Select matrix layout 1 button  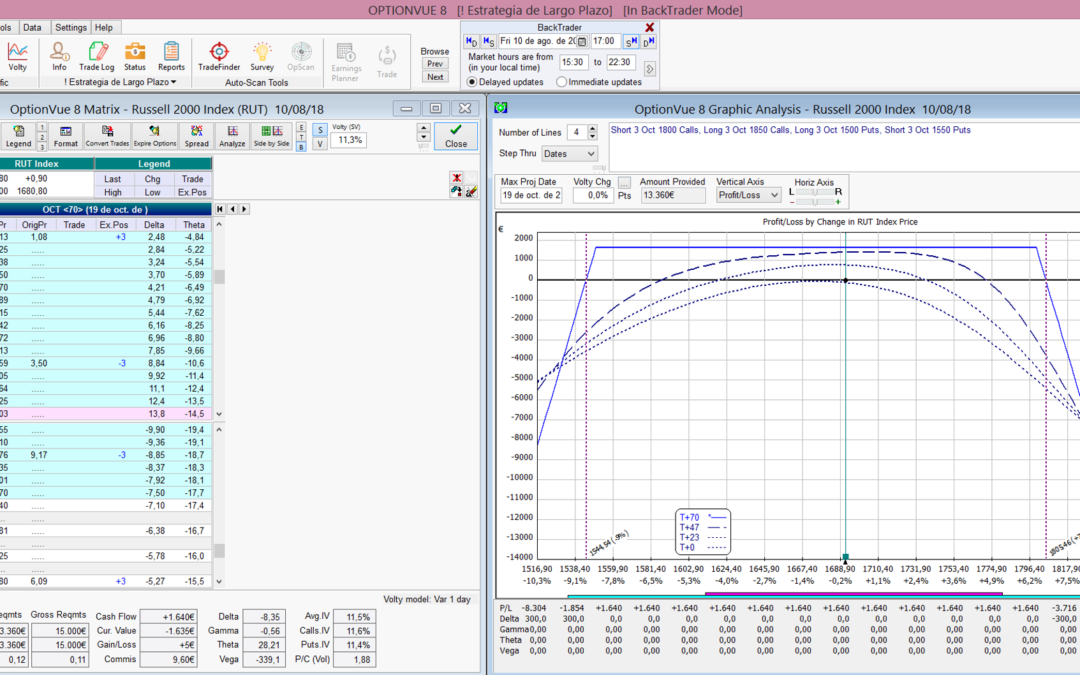pyautogui.click(x=42, y=127)
